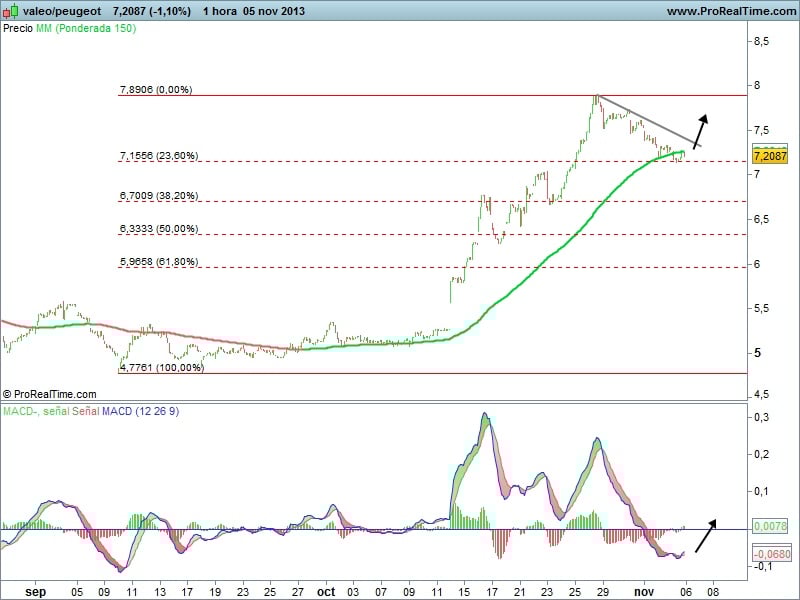Click the 7,2087 (-1,10%) quote in header
Image resolution: width=800 pixels, height=600 pixels.
click(x=152, y=11)
